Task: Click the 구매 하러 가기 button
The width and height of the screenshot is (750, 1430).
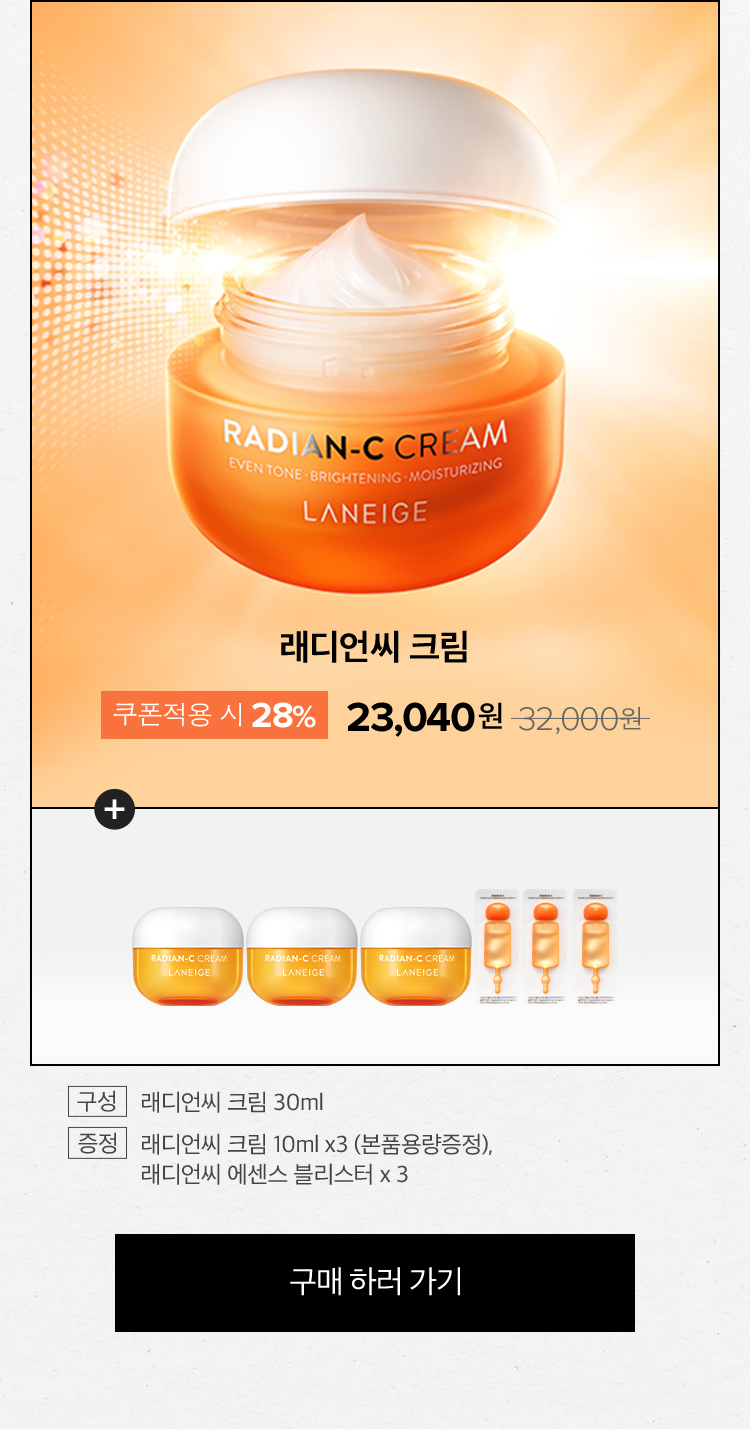Action: [375, 1282]
